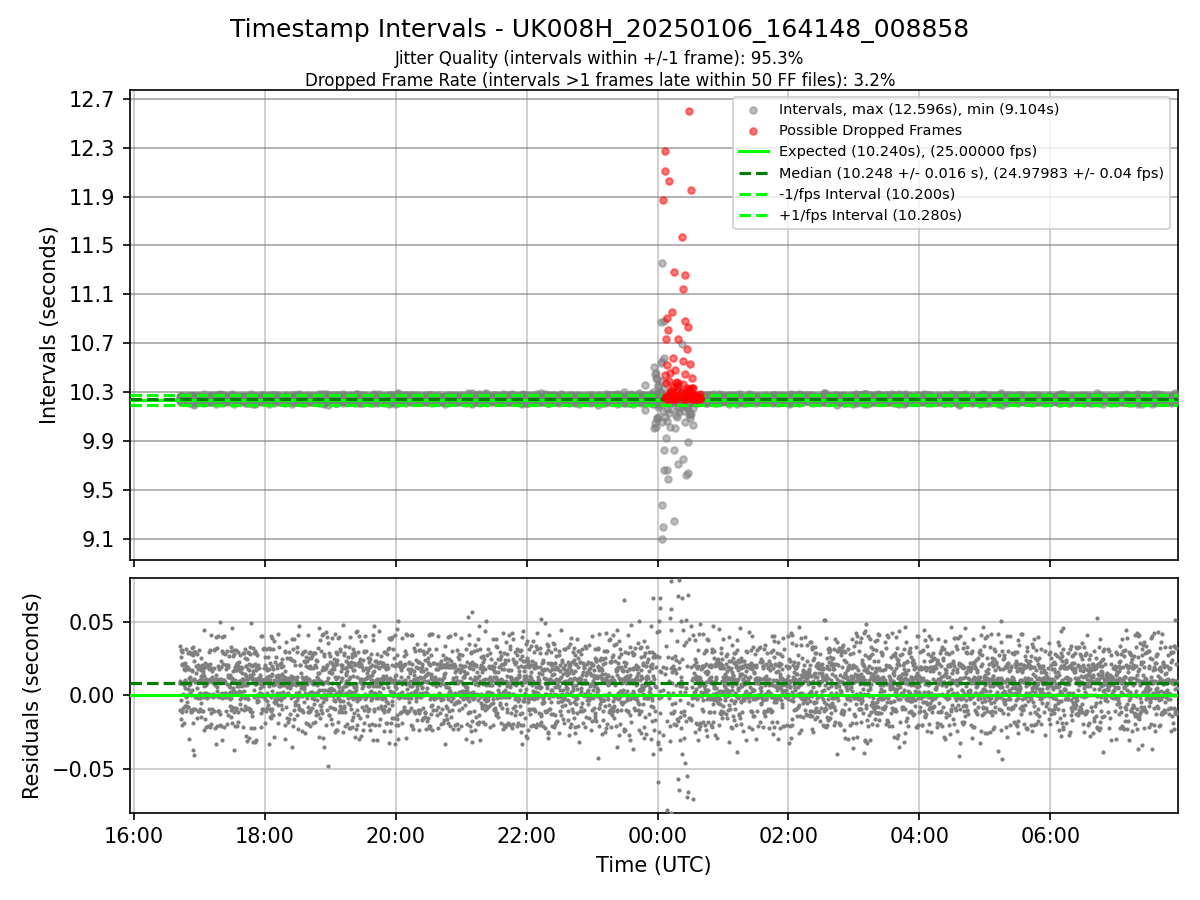
Task: Click the y-axis tick label '12.7'
Action: [x=94, y=99]
